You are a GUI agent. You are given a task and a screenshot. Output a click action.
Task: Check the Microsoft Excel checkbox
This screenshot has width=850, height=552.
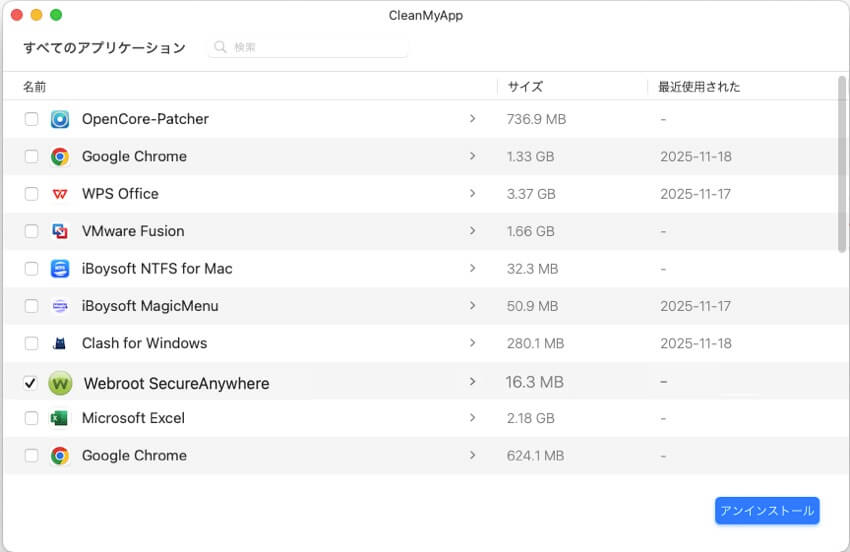[31, 418]
